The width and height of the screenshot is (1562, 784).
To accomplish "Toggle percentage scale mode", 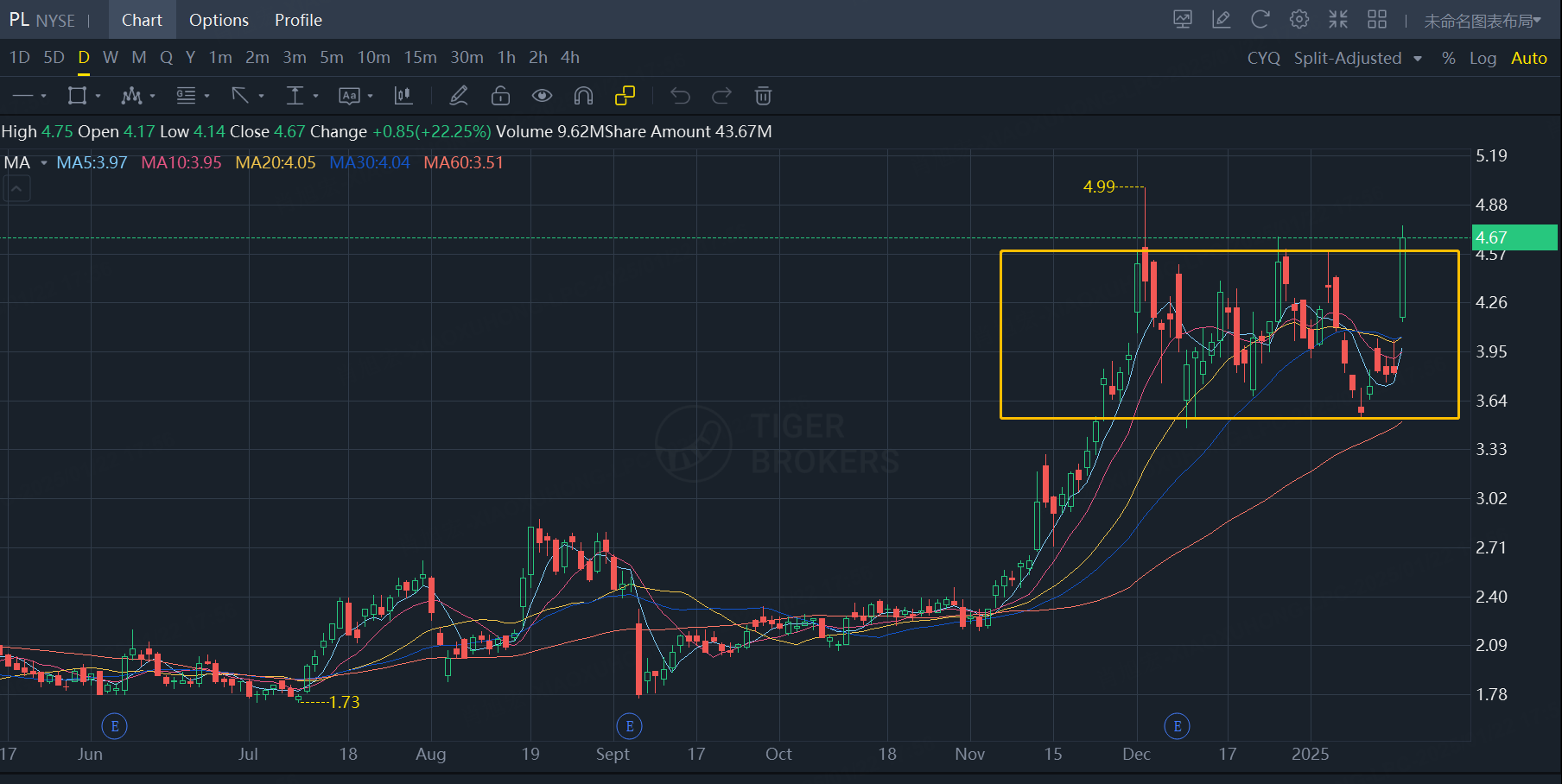I will 1449,58.
